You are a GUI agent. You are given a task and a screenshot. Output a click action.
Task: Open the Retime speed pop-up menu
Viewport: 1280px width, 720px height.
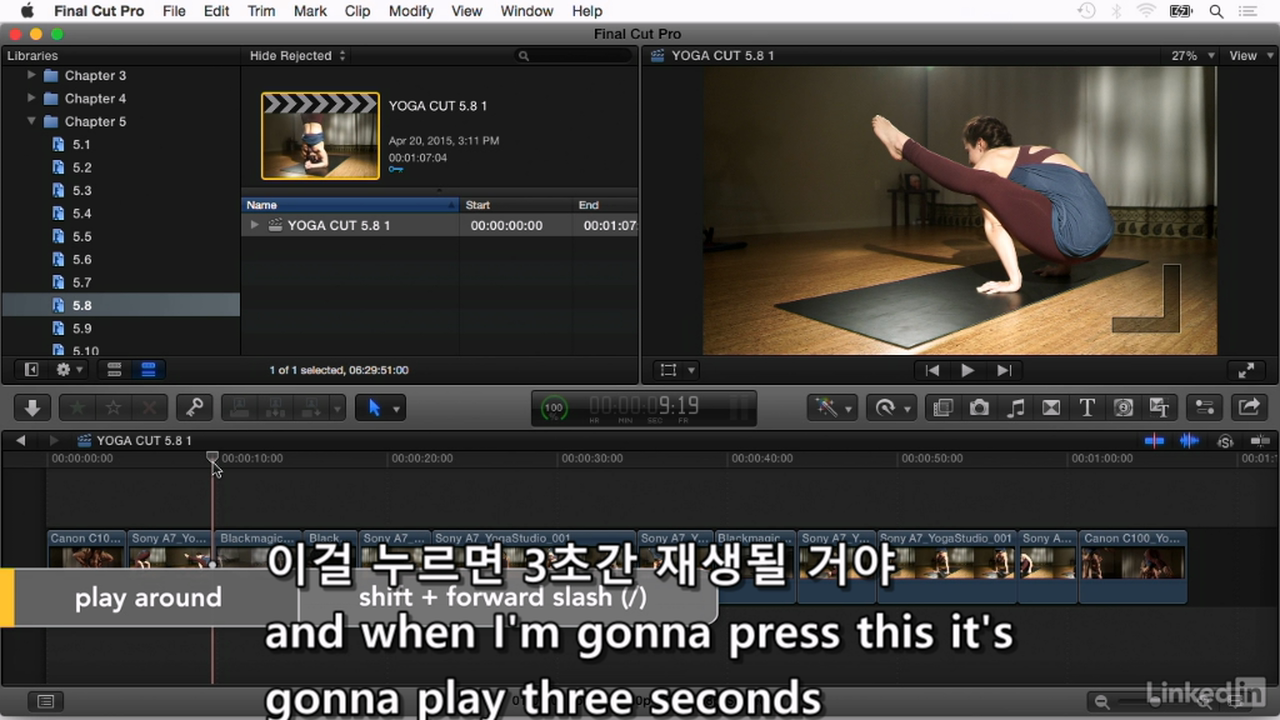891,407
